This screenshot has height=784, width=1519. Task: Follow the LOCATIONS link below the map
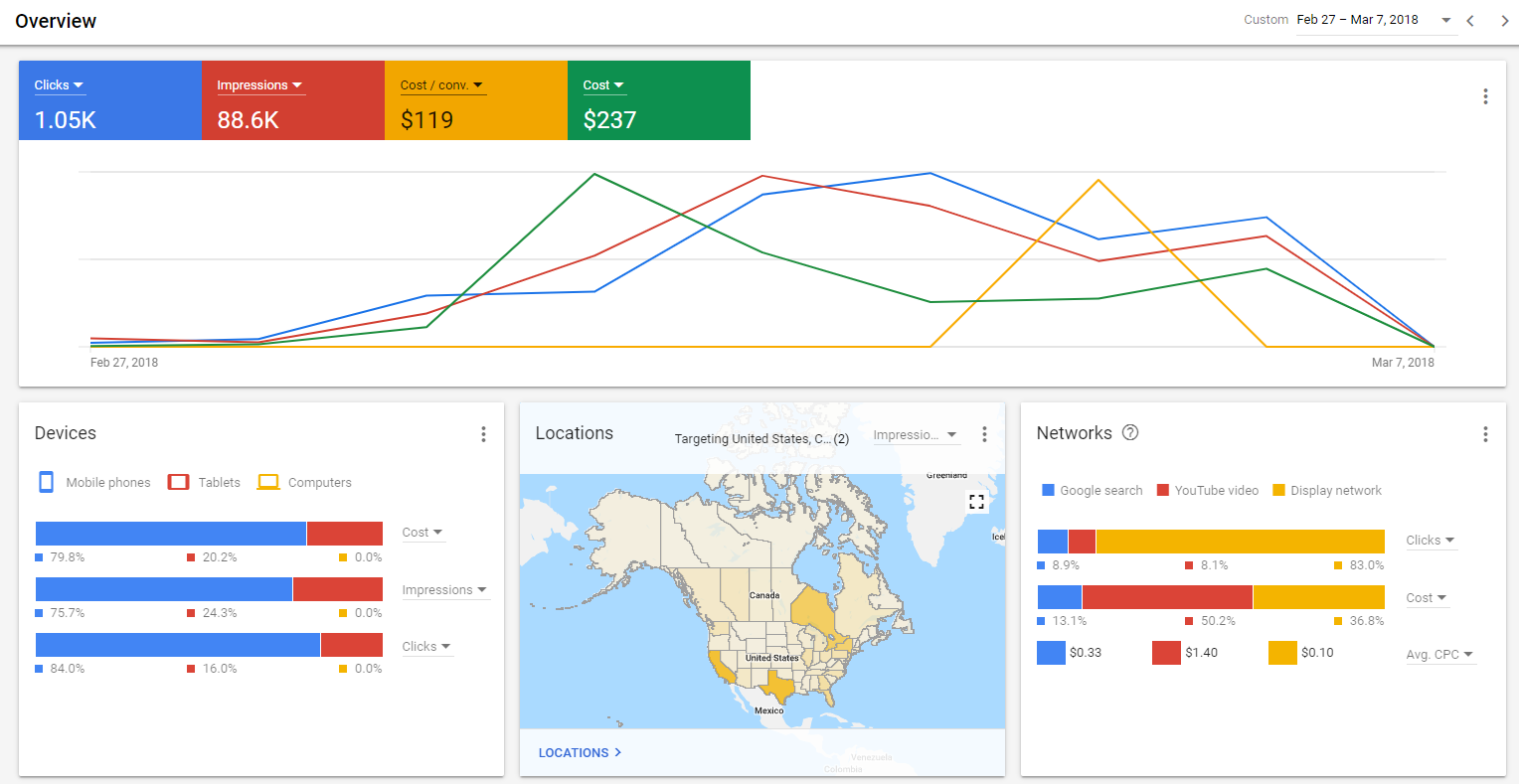(x=580, y=753)
